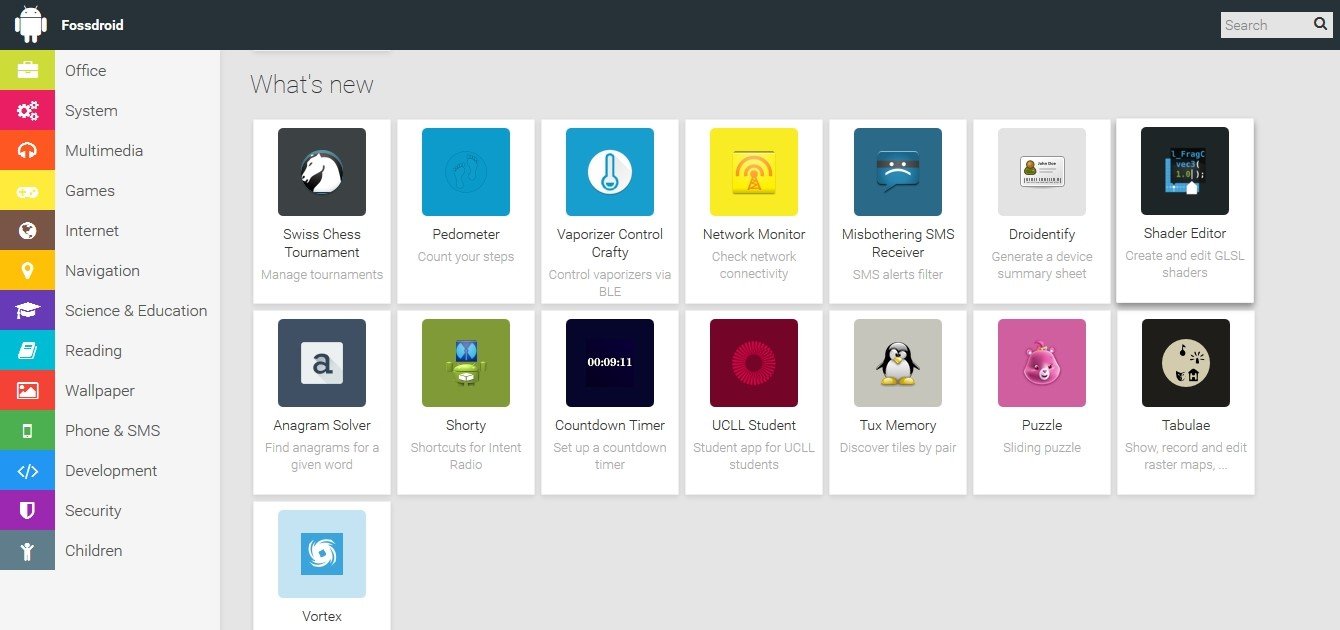This screenshot has width=1340, height=630.
Task: Select the Games category
Action: [110, 190]
